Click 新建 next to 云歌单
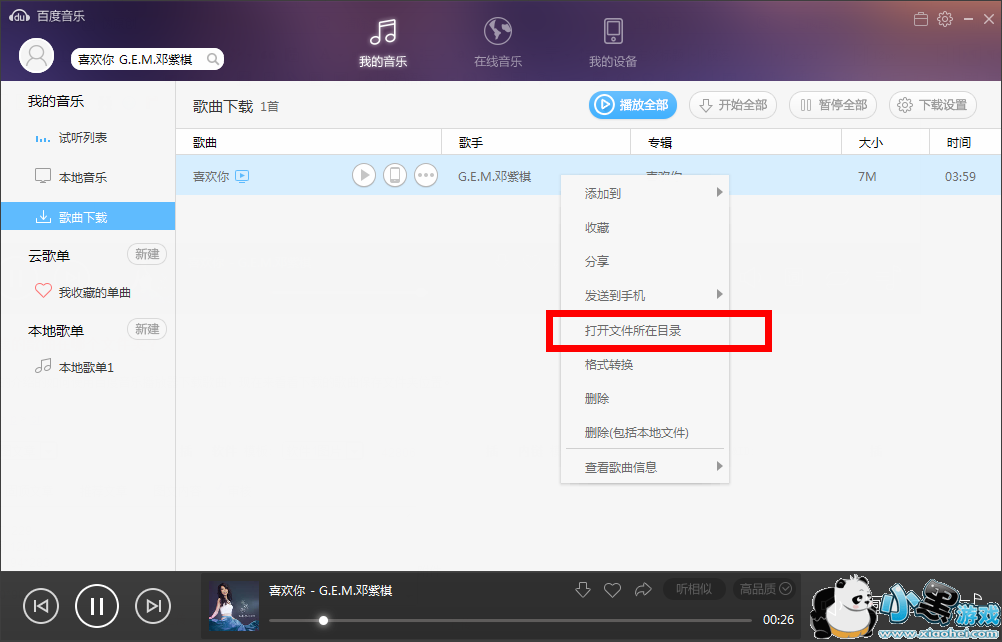This screenshot has height=642, width=1002. [147, 254]
